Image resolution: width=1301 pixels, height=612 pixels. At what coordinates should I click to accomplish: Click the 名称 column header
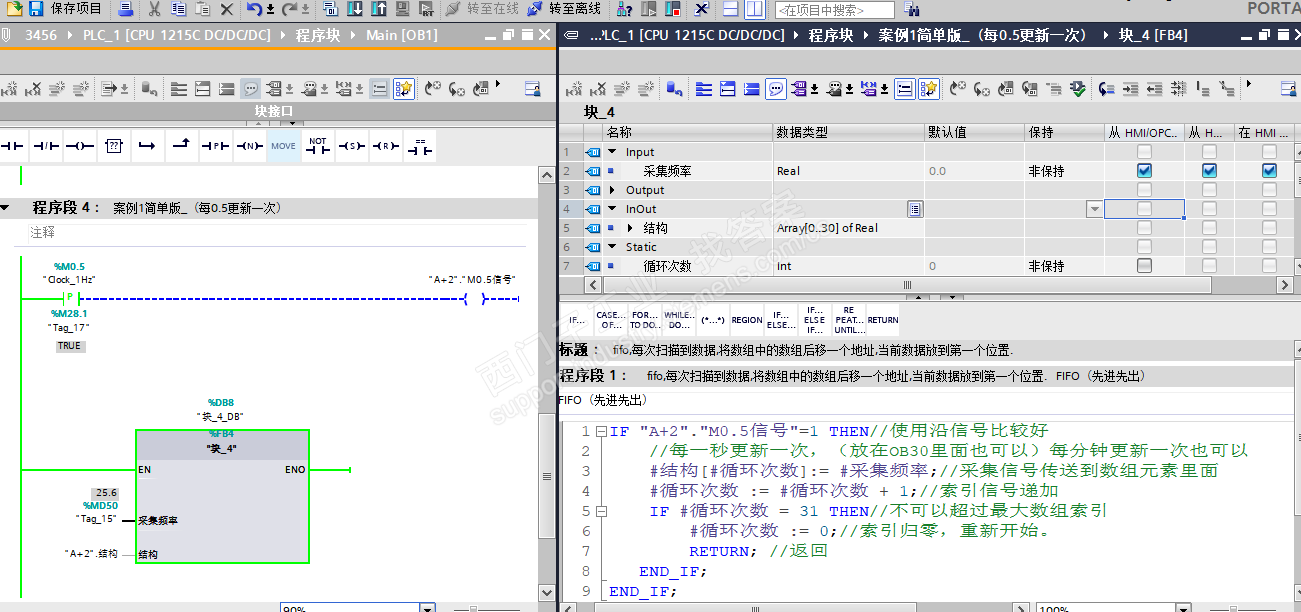(687, 133)
